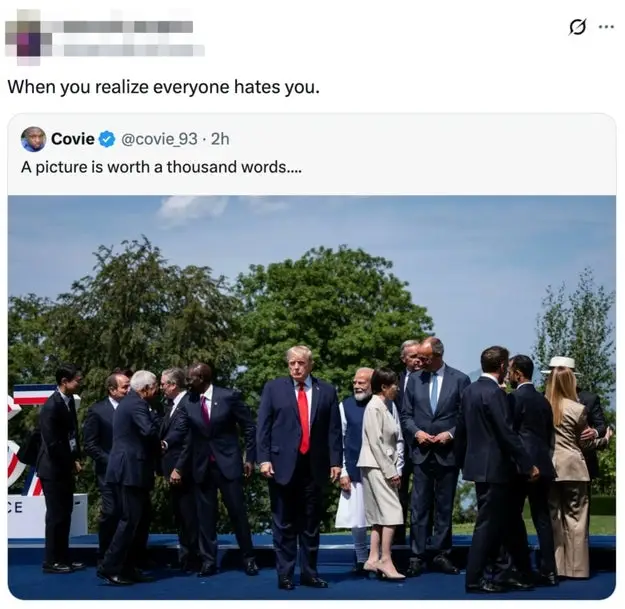Open the Covie display name link

(73, 139)
